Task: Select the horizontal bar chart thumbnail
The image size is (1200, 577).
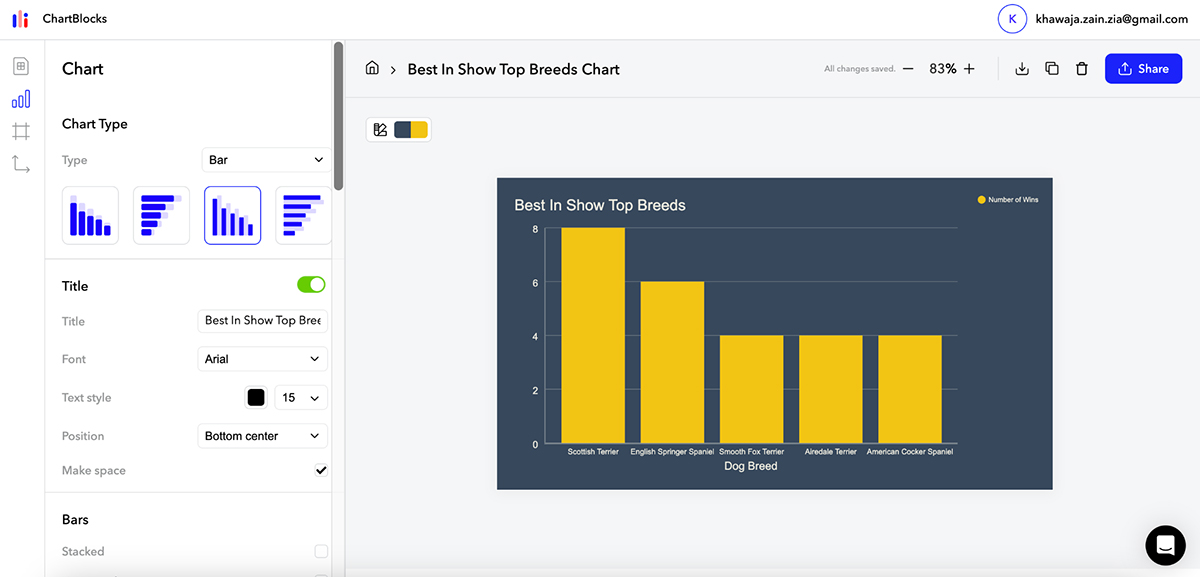Action: pos(161,215)
